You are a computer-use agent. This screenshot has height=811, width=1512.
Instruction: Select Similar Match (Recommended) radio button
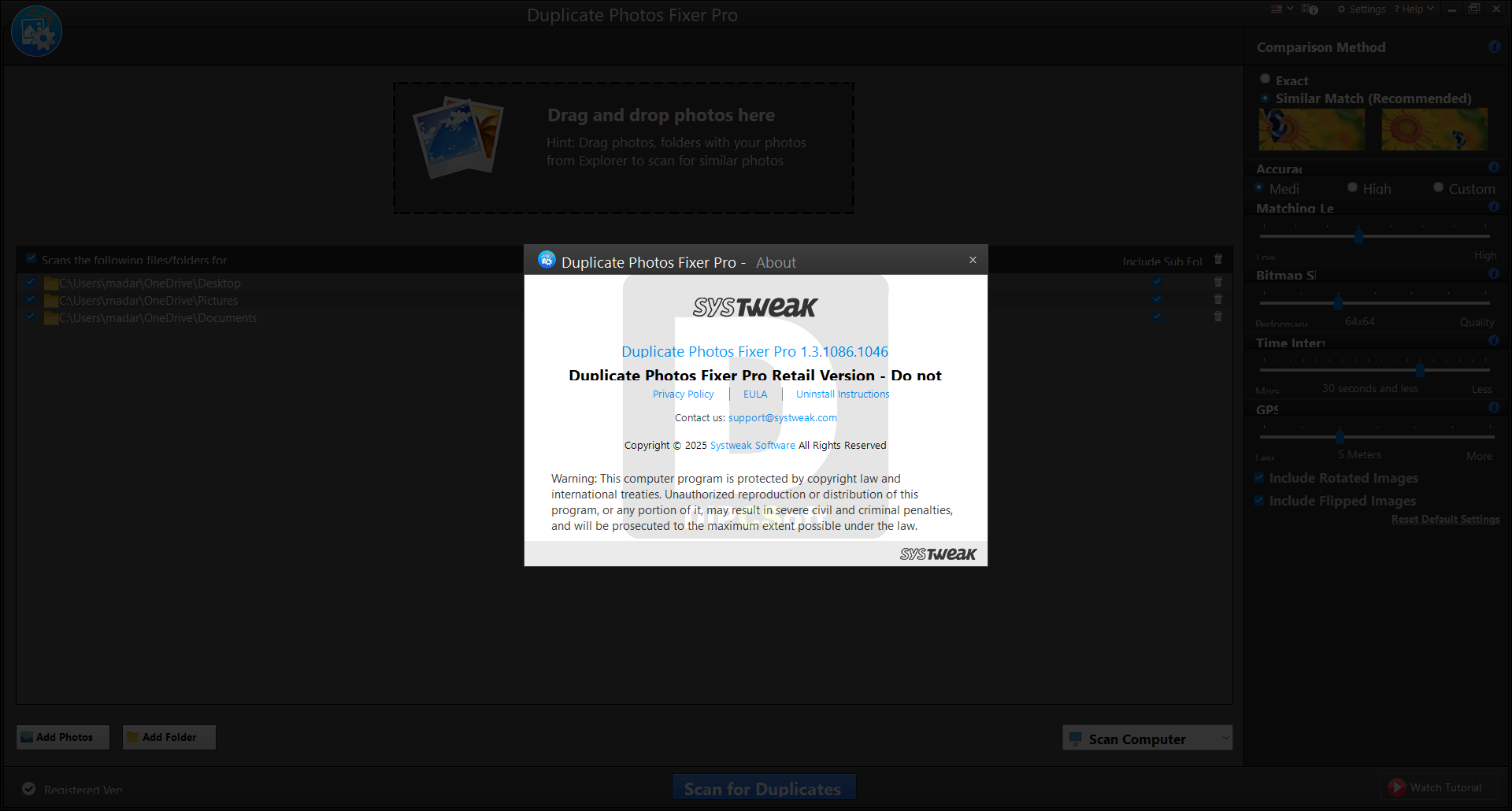1265,98
